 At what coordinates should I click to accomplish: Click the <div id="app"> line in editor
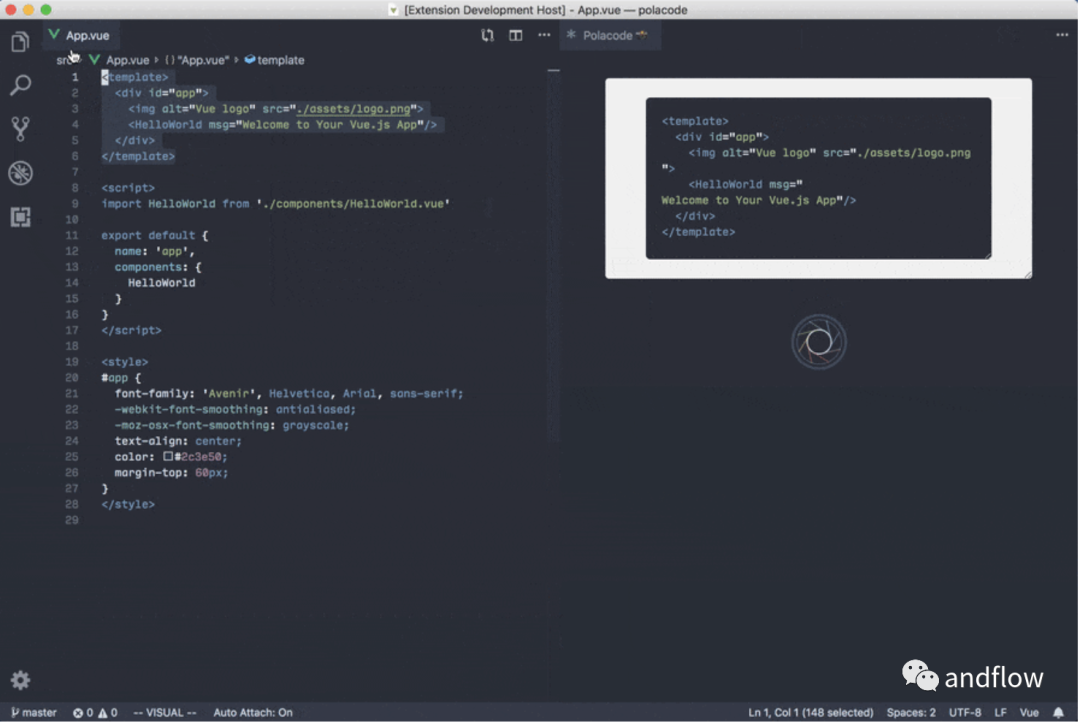pyautogui.click(x=161, y=93)
